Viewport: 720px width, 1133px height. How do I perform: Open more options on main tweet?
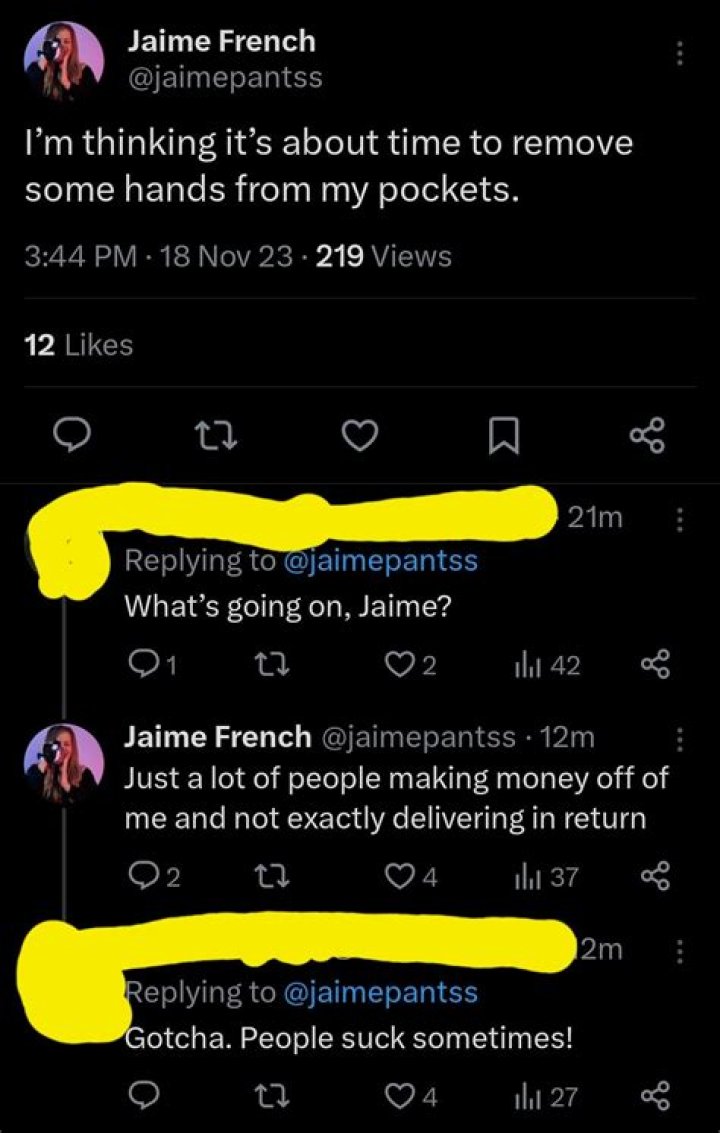click(x=680, y=52)
